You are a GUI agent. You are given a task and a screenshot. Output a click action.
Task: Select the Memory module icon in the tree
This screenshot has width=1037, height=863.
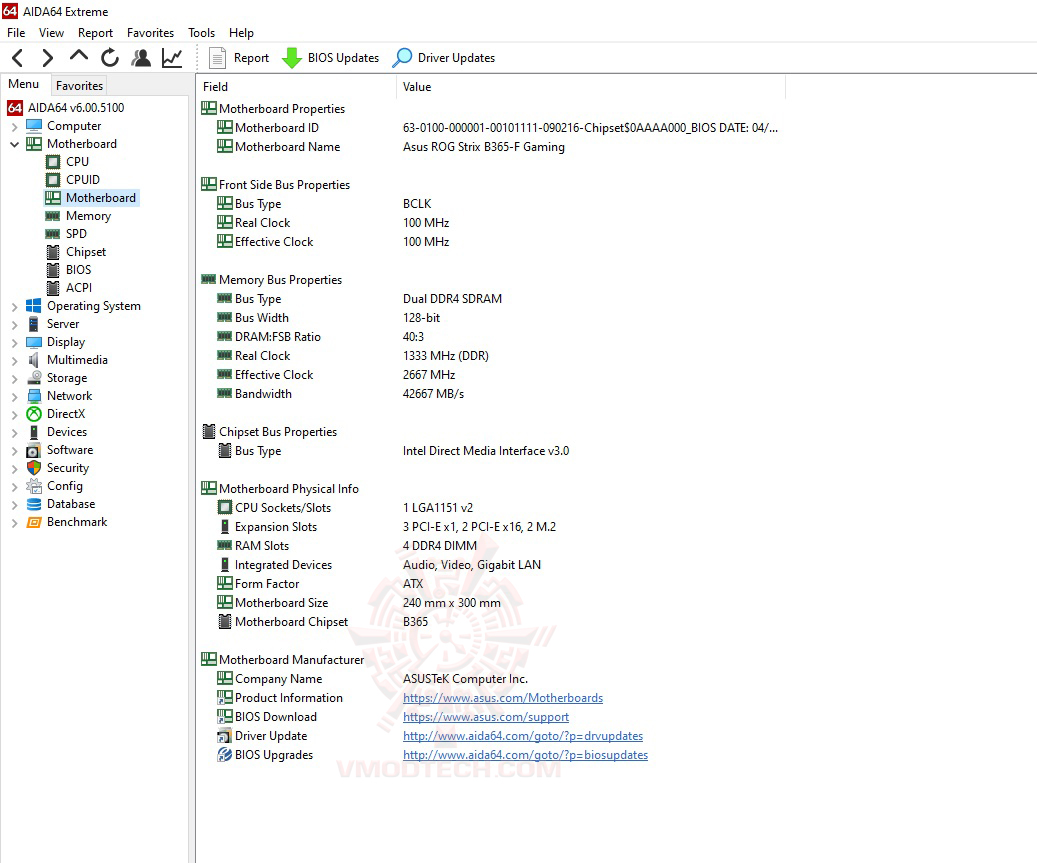pos(53,216)
